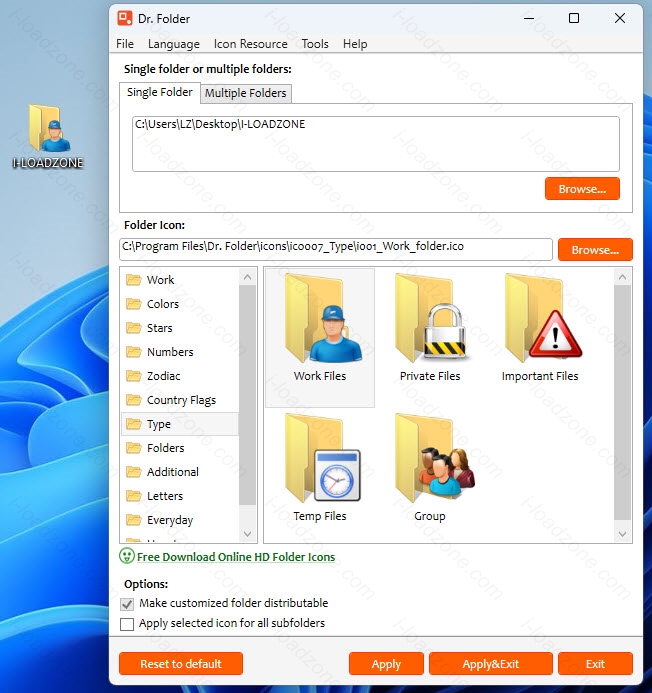Click folder icon next to Colors category

(133, 304)
